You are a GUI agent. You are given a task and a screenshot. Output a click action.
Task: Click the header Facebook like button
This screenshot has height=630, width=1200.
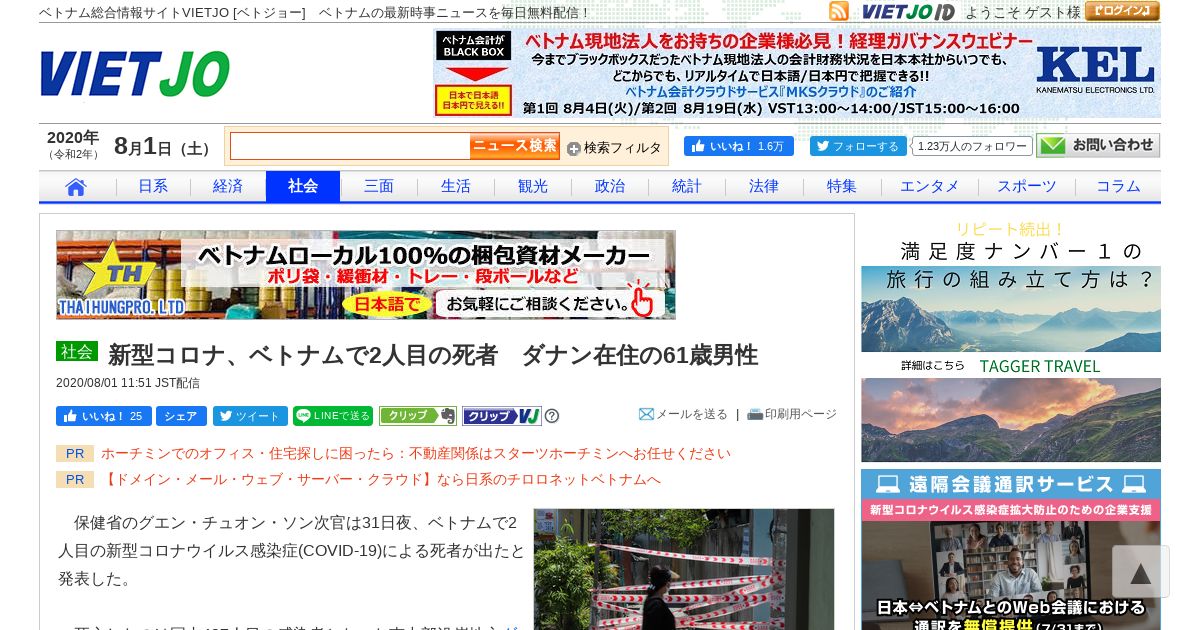738,146
